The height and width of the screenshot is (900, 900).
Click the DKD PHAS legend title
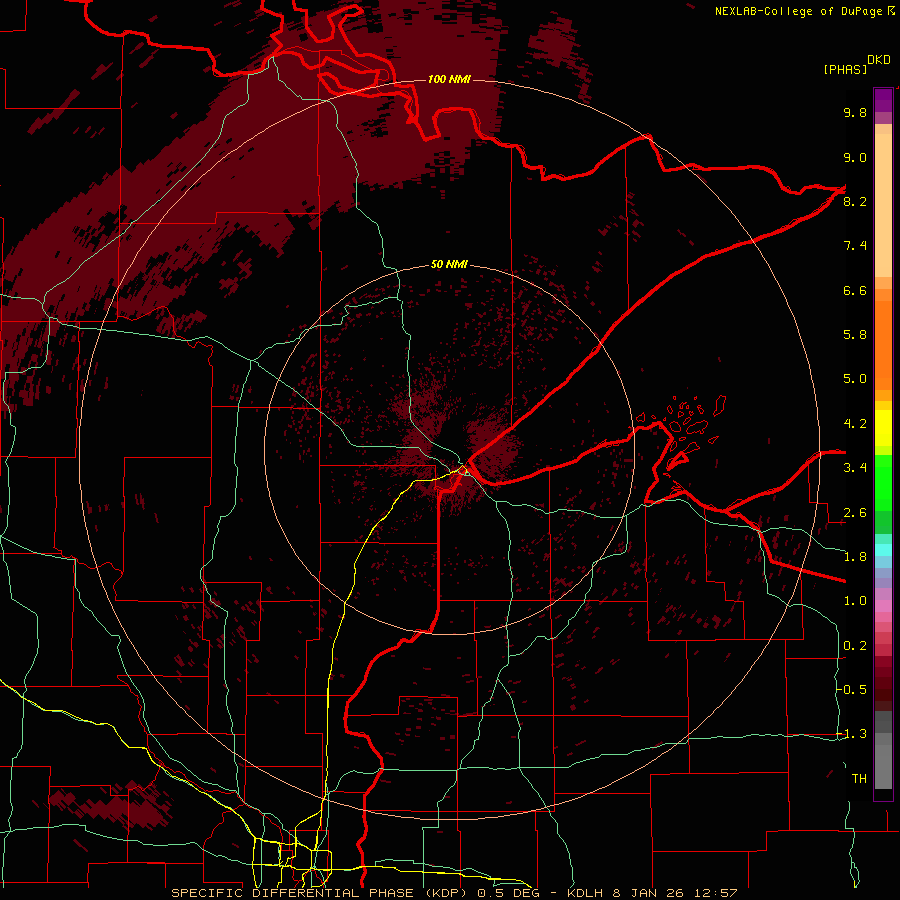[856, 64]
